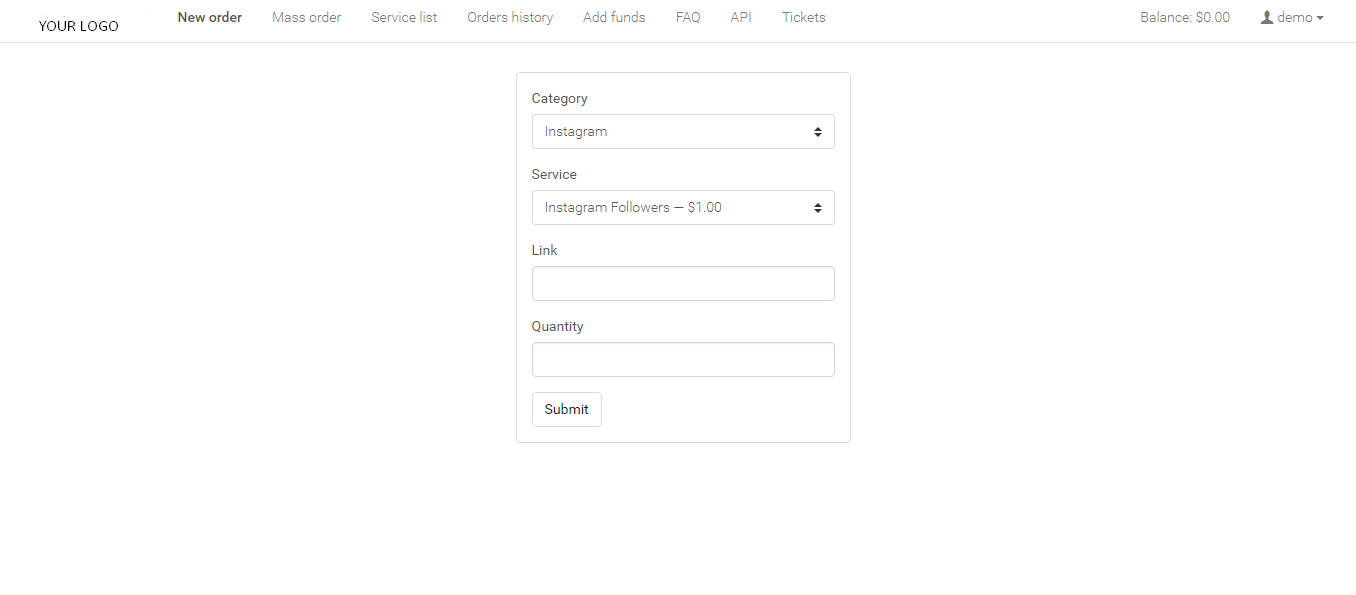Open the New order page
The height and width of the screenshot is (595, 1356).
209,17
